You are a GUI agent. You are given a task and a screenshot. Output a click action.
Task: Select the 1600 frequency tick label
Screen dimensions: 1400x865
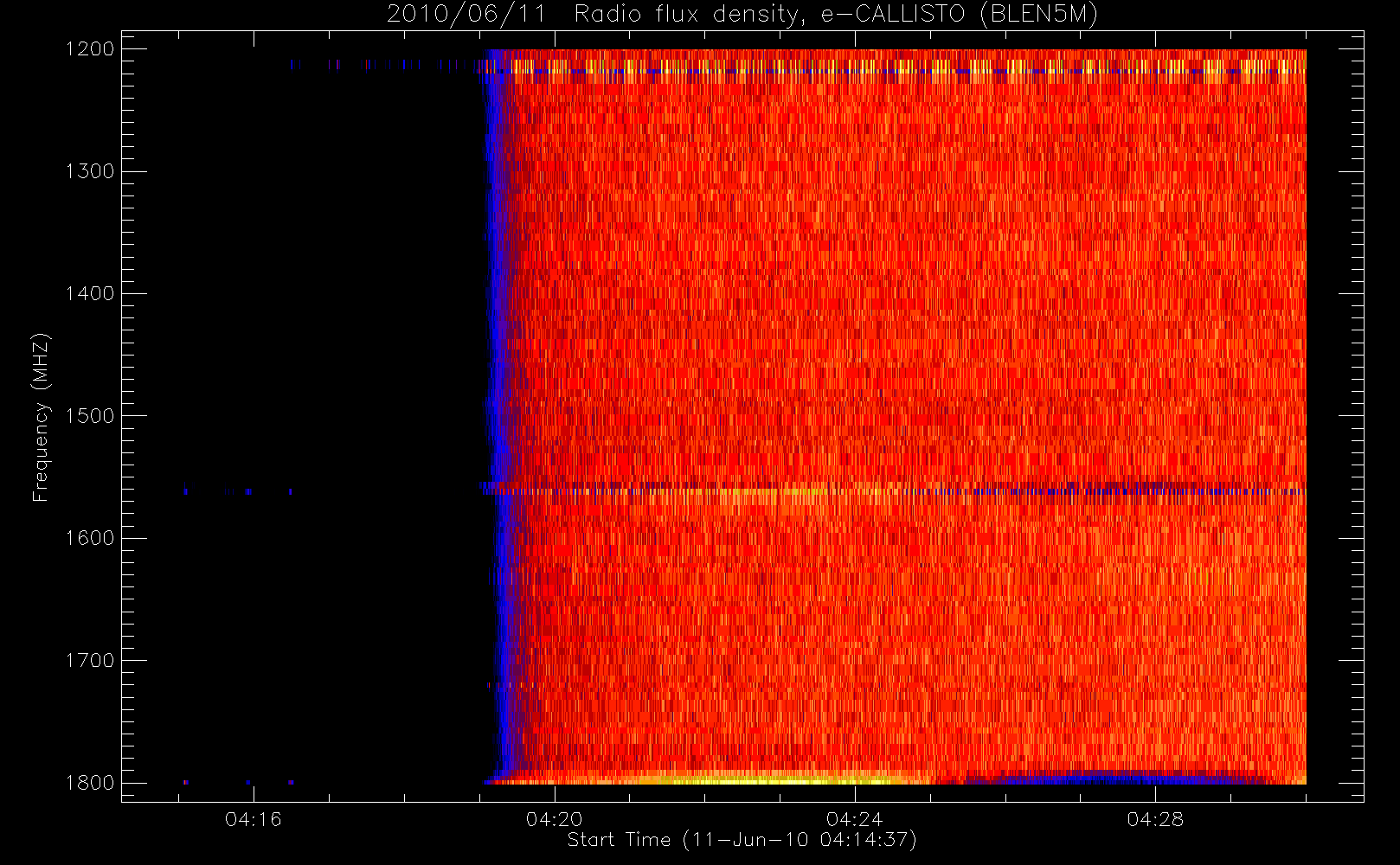point(90,538)
